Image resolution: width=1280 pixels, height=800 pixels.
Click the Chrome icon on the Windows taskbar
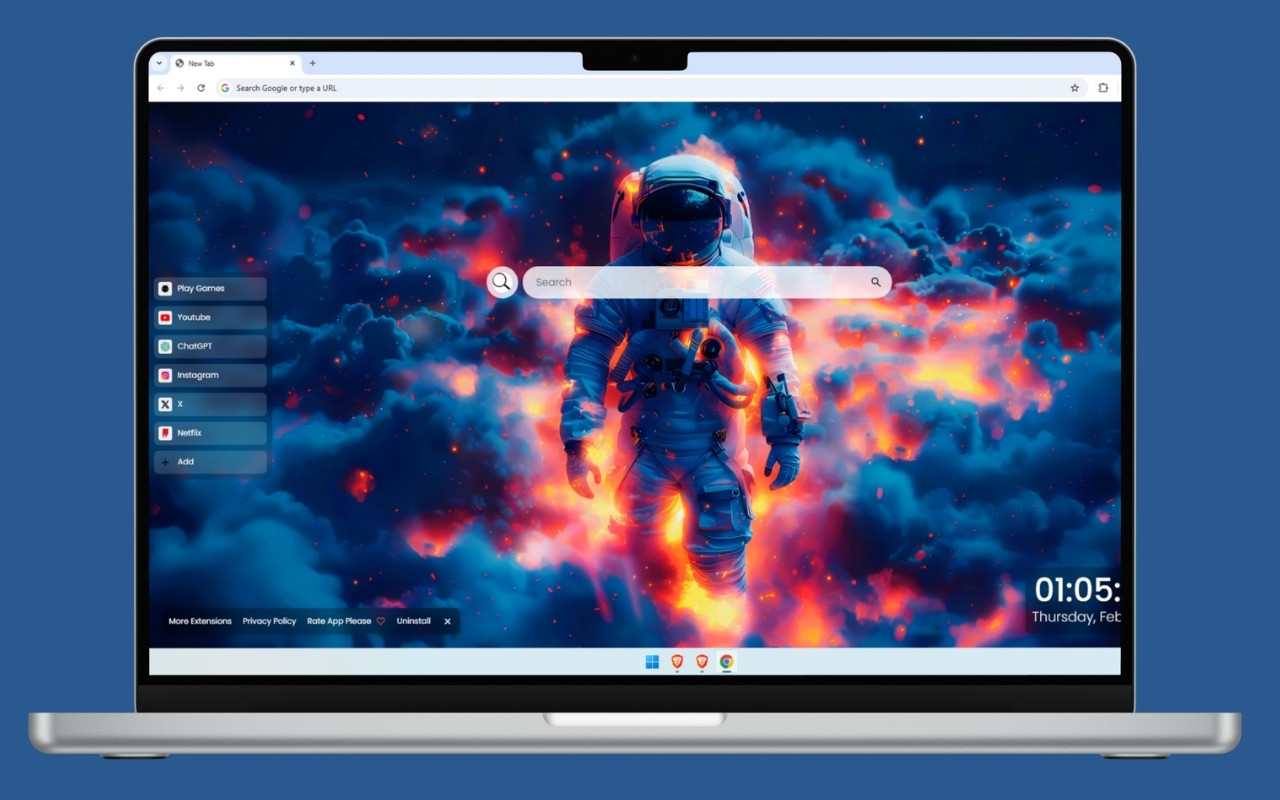[726, 662]
